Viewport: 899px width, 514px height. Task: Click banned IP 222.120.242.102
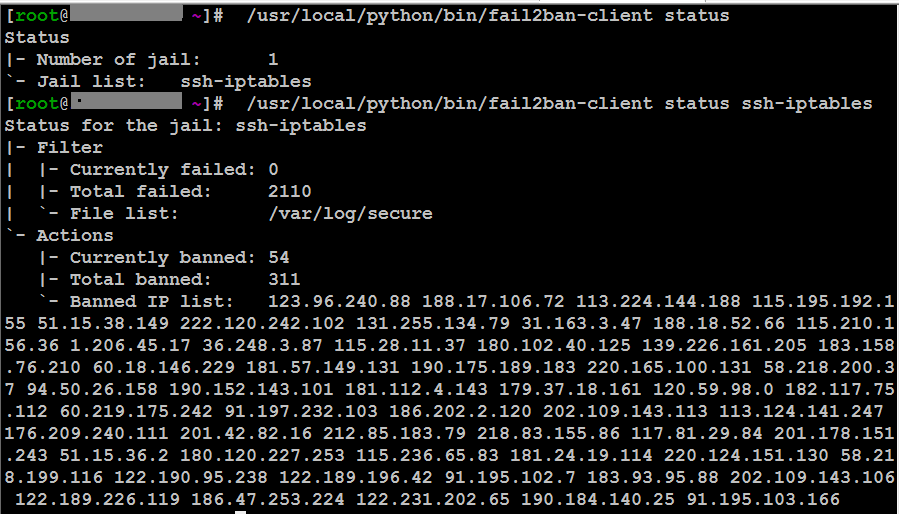(262, 323)
